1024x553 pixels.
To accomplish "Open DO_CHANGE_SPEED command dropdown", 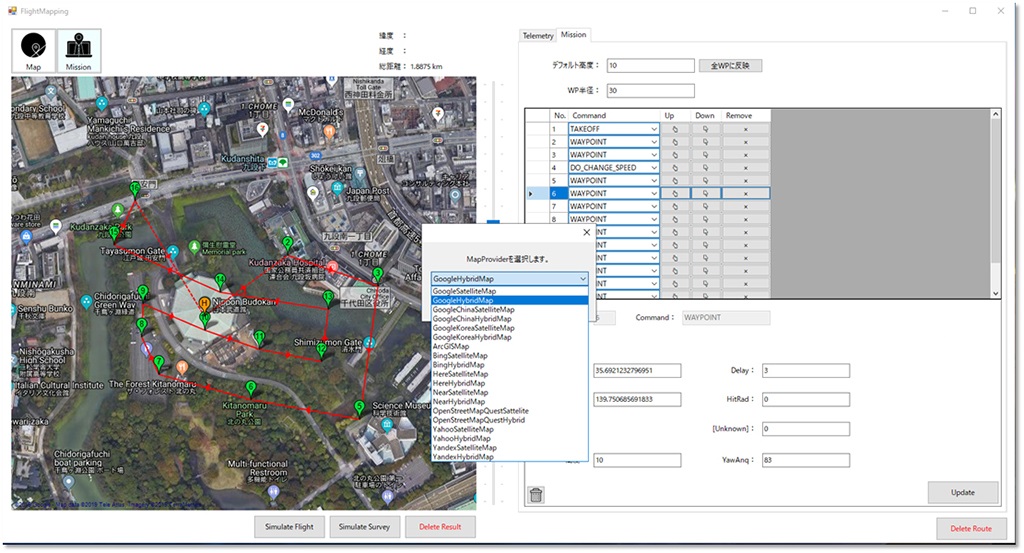I will (653, 168).
